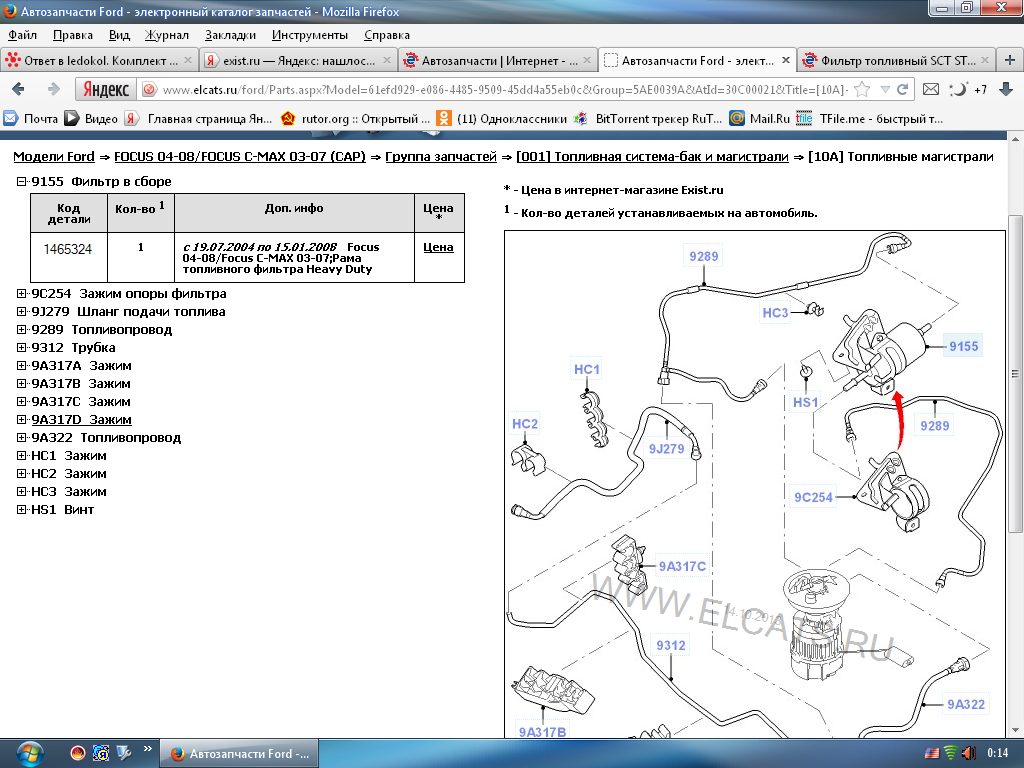Viewport: 1024px width, 768px height.
Task: Expand the 9289 Топливопровод node
Action: (22, 330)
